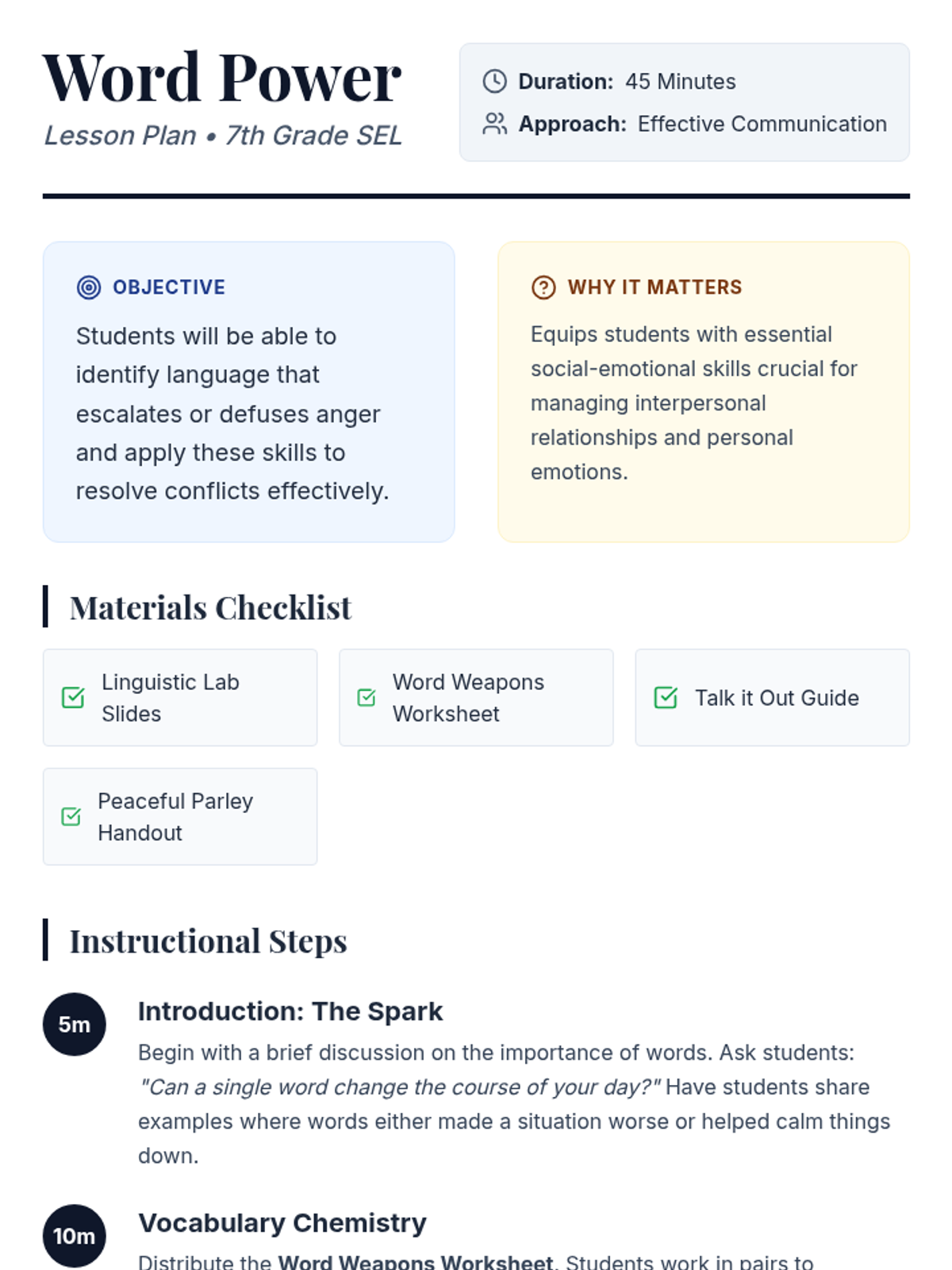Click the Why It Matters card description
The height and width of the screenshot is (1270, 952).
tap(694, 403)
